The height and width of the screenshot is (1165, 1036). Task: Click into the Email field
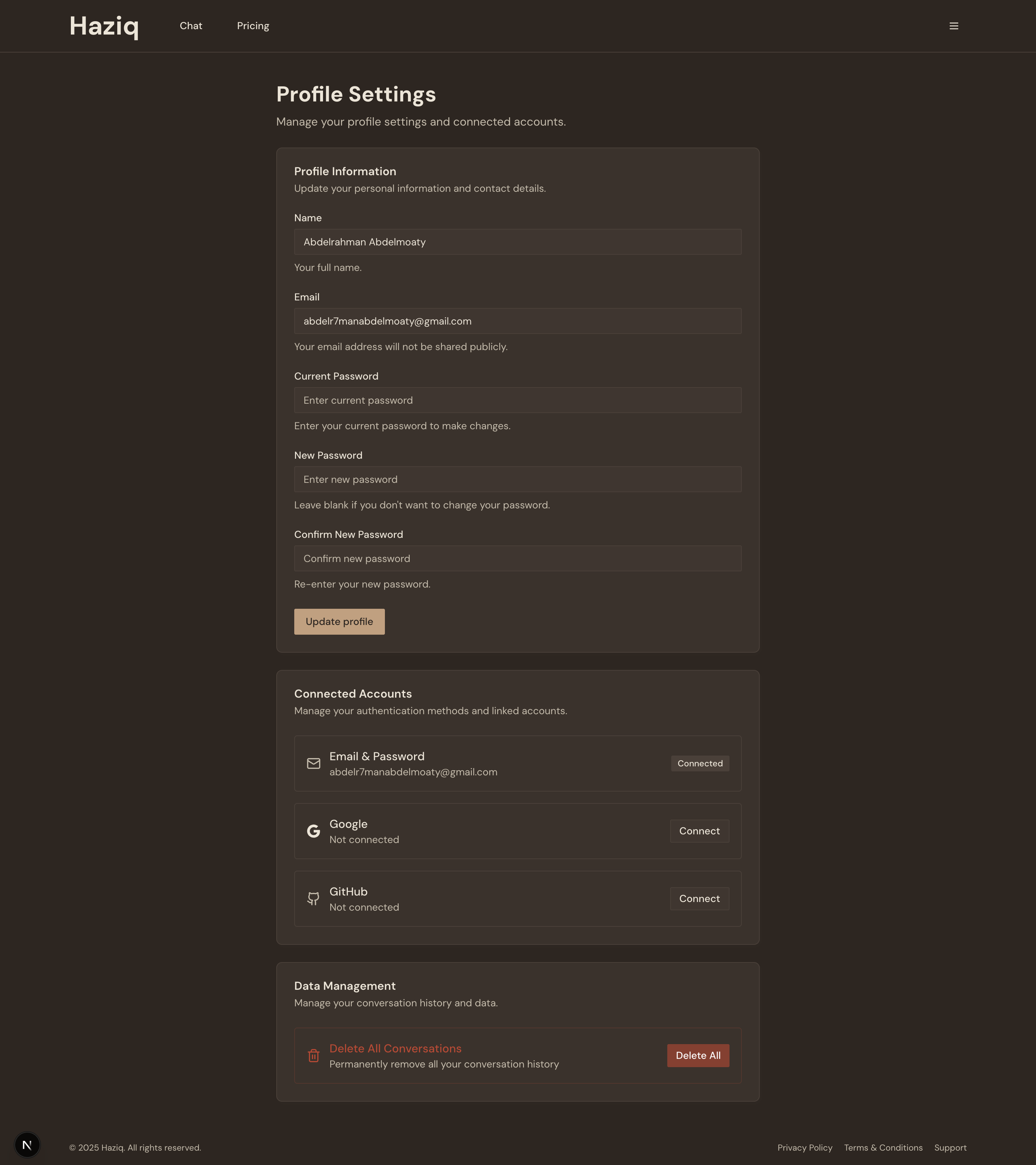pyautogui.click(x=517, y=321)
